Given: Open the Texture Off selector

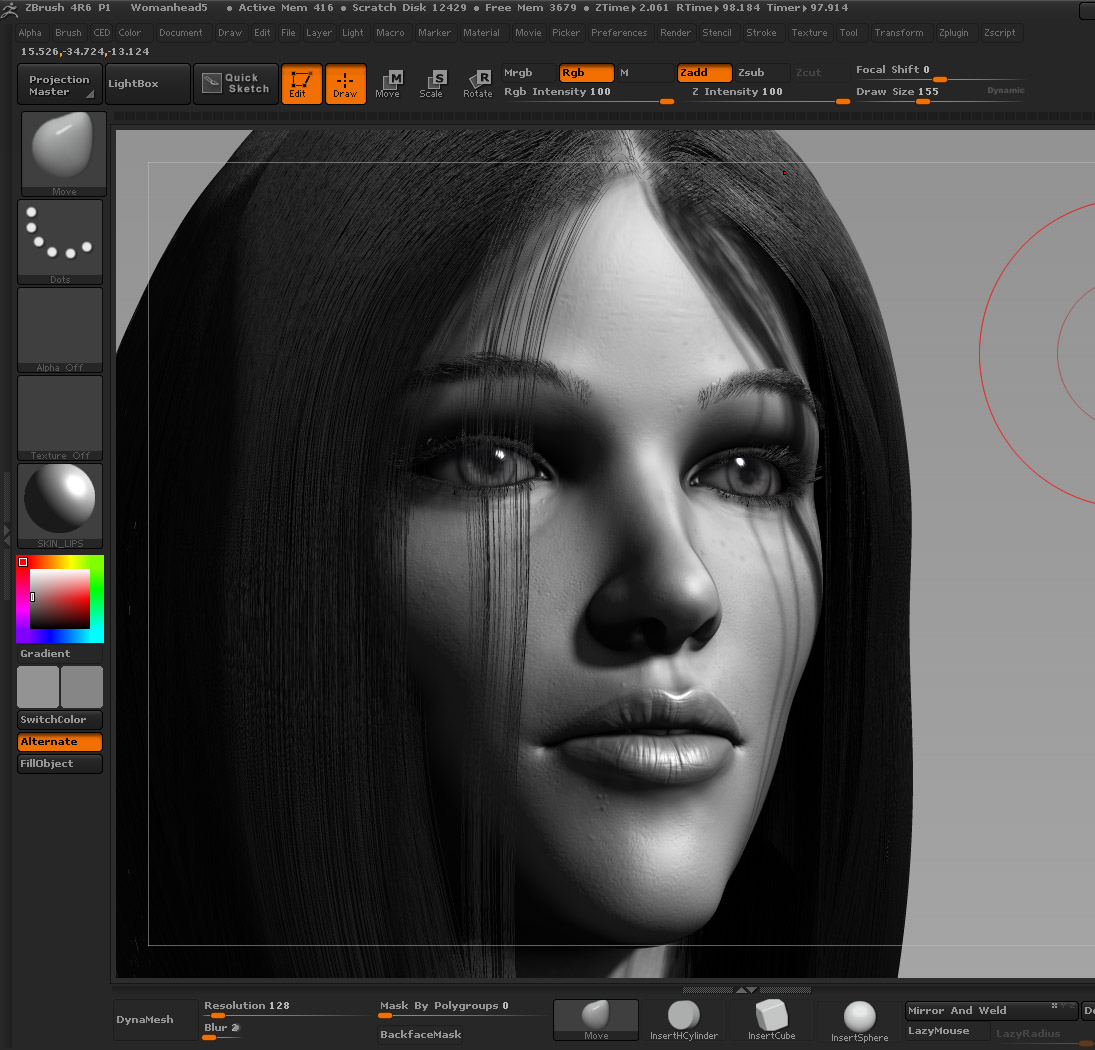Looking at the screenshot, I should click(x=60, y=418).
